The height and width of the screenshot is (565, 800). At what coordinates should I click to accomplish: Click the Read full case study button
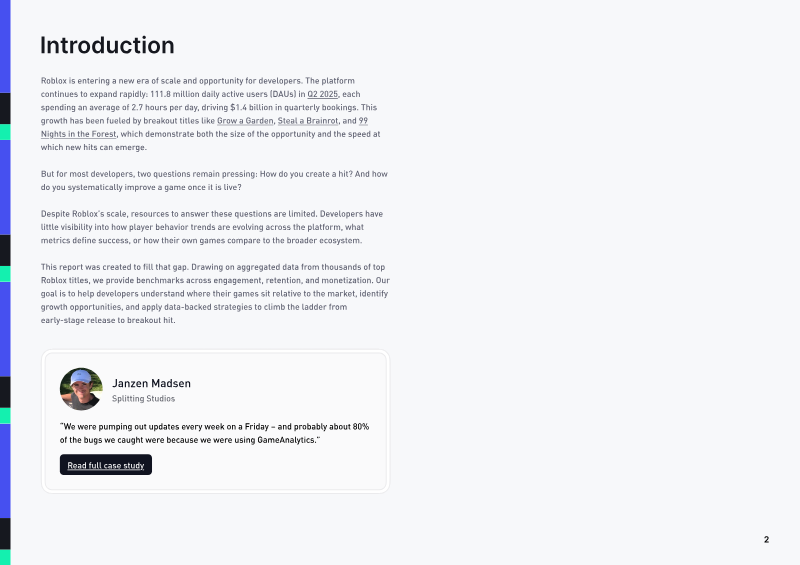(106, 465)
